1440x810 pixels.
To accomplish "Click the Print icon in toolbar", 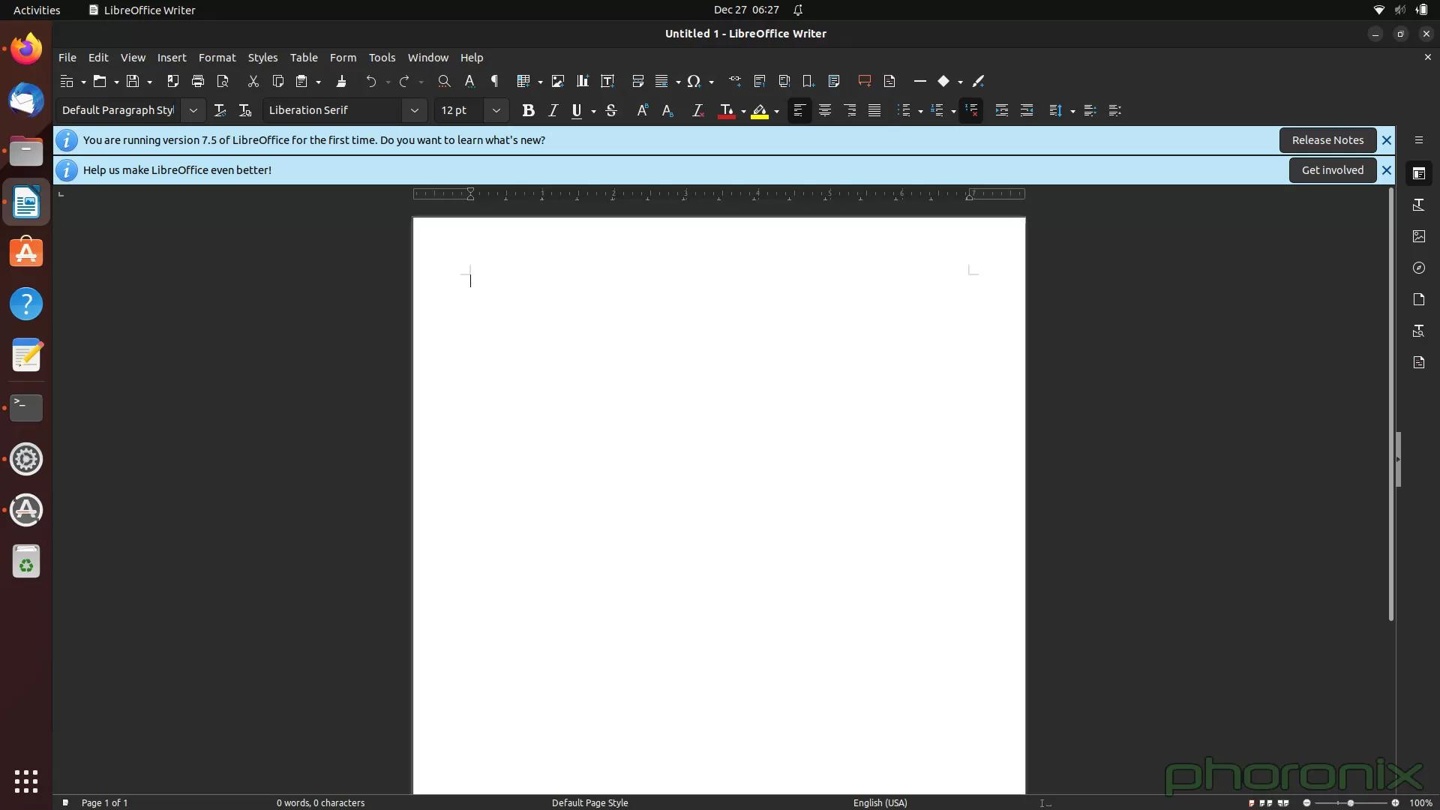I will (198, 81).
